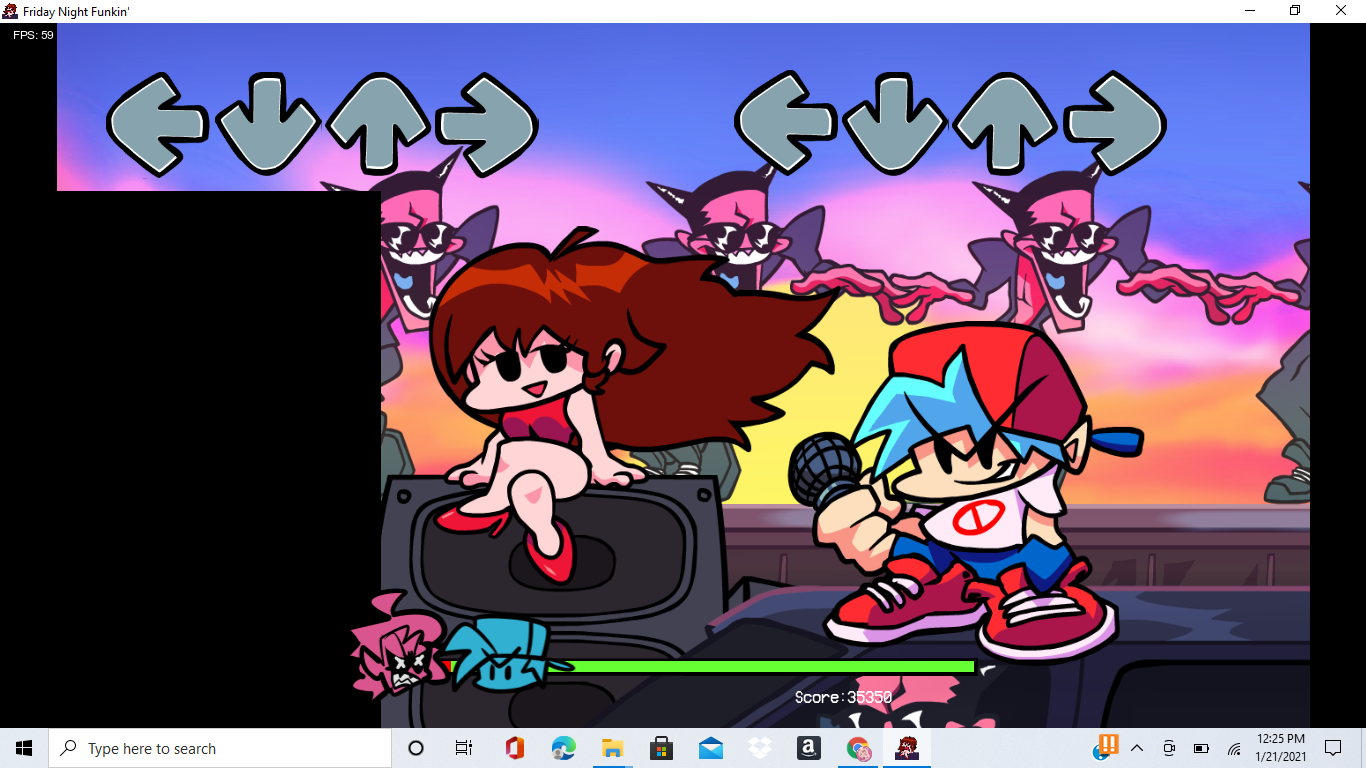Open the Action Center notifications
1366x768 pixels.
(1333, 748)
